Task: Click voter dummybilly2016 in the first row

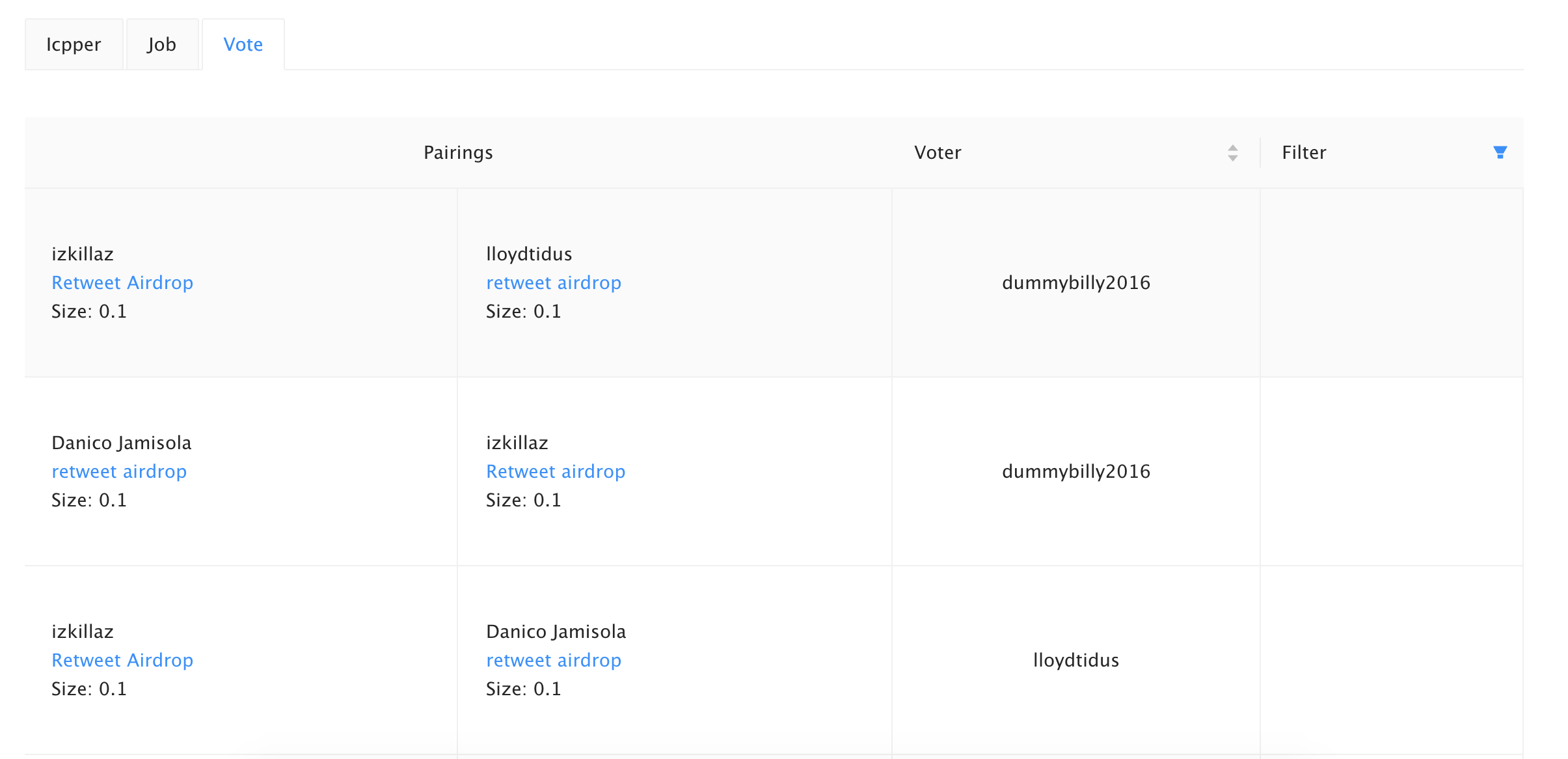Action: point(1075,283)
